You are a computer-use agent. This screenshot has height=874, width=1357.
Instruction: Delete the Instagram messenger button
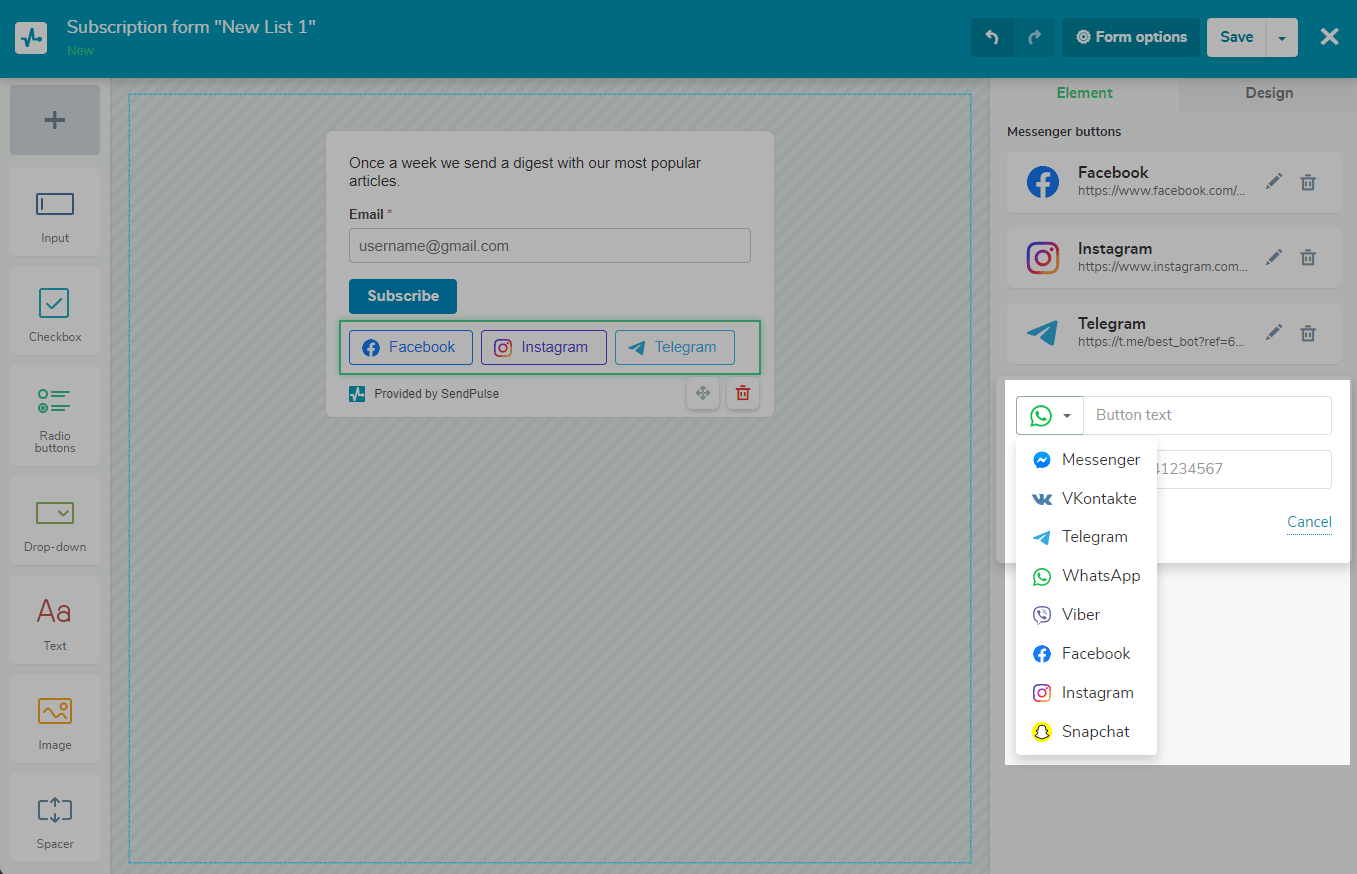coord(1308,257)
